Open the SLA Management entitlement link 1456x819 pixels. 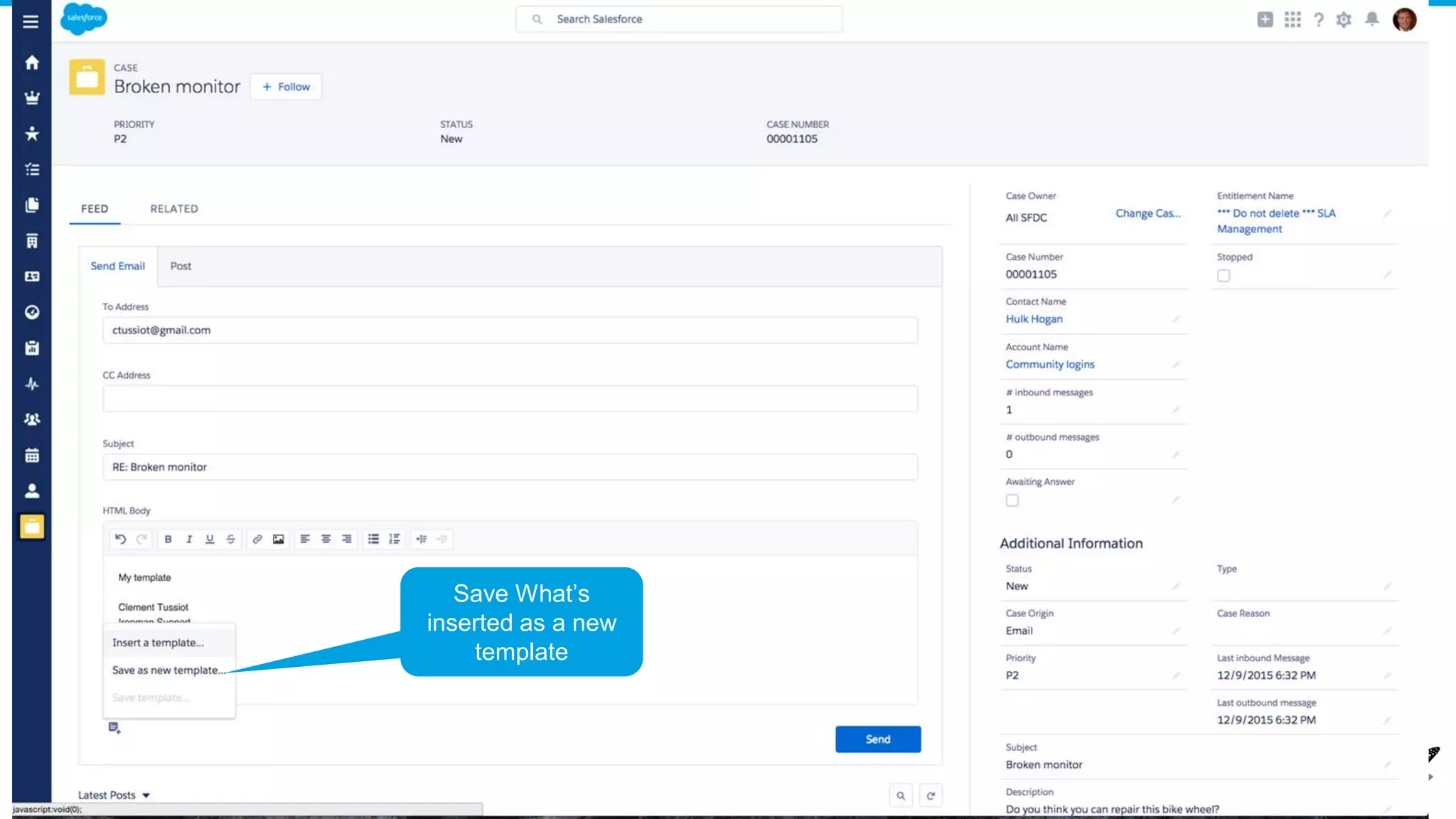pyautogui.click(x=1276, y=221)
